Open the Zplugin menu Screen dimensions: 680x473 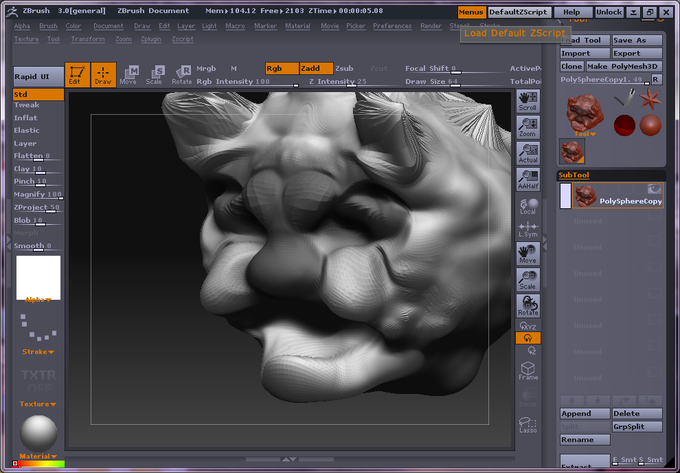(151, 39)
